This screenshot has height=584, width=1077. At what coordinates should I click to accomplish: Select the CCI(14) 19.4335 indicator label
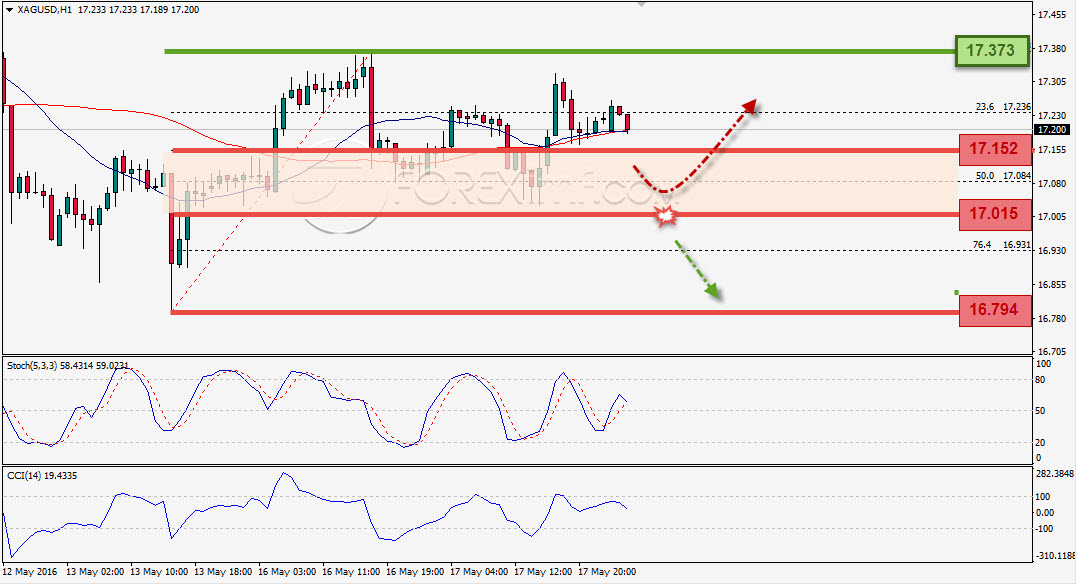coord(42,475)
